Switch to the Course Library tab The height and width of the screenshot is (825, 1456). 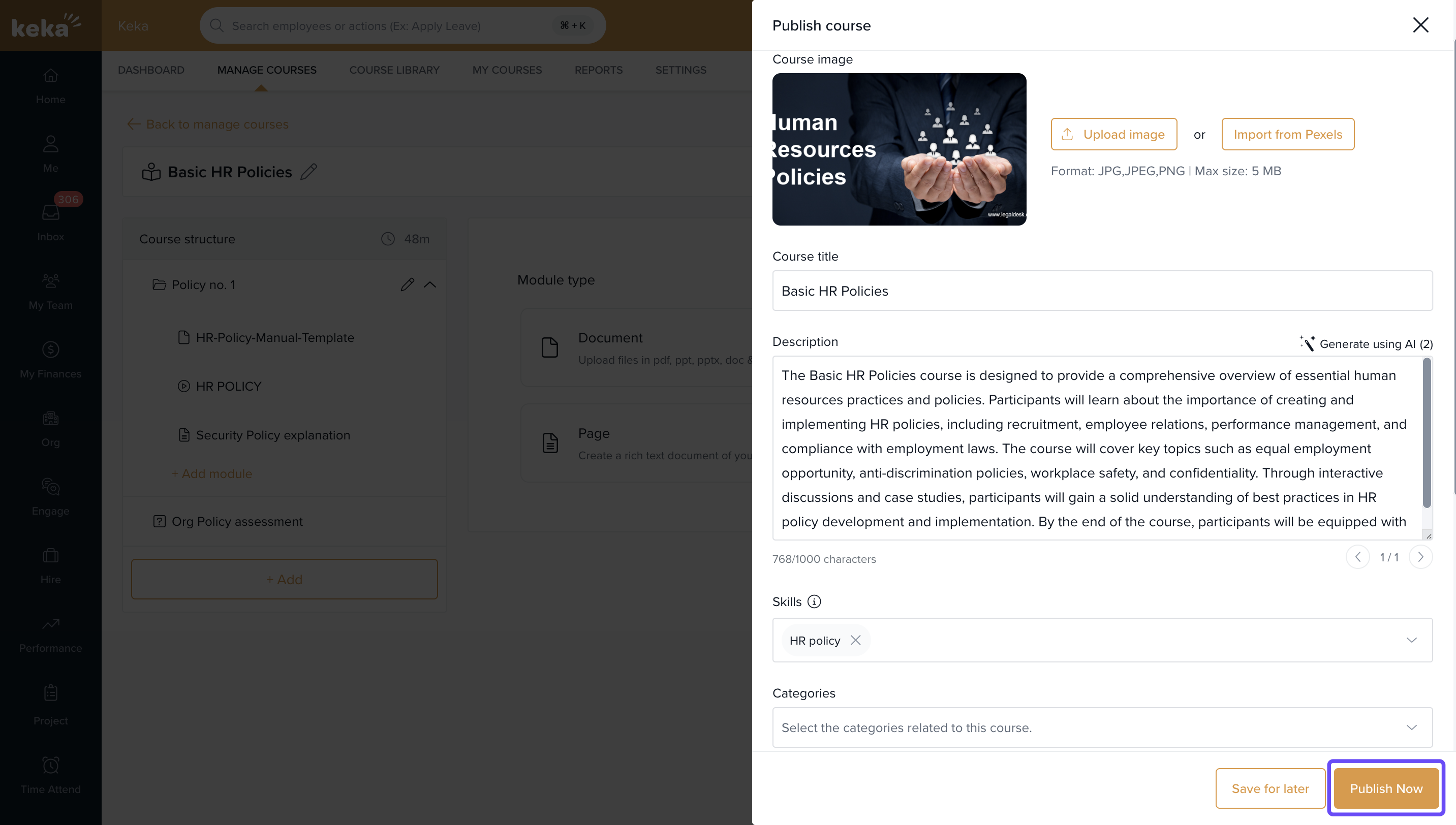point(394,70)
